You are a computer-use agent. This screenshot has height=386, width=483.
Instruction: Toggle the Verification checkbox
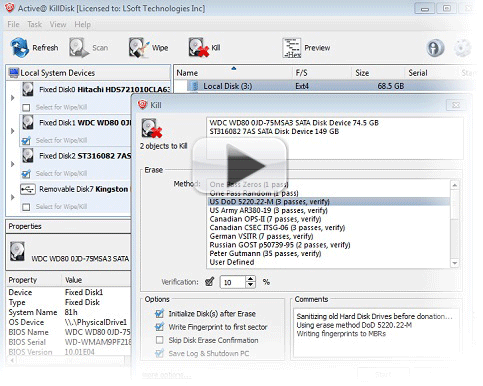click(210, 282)
